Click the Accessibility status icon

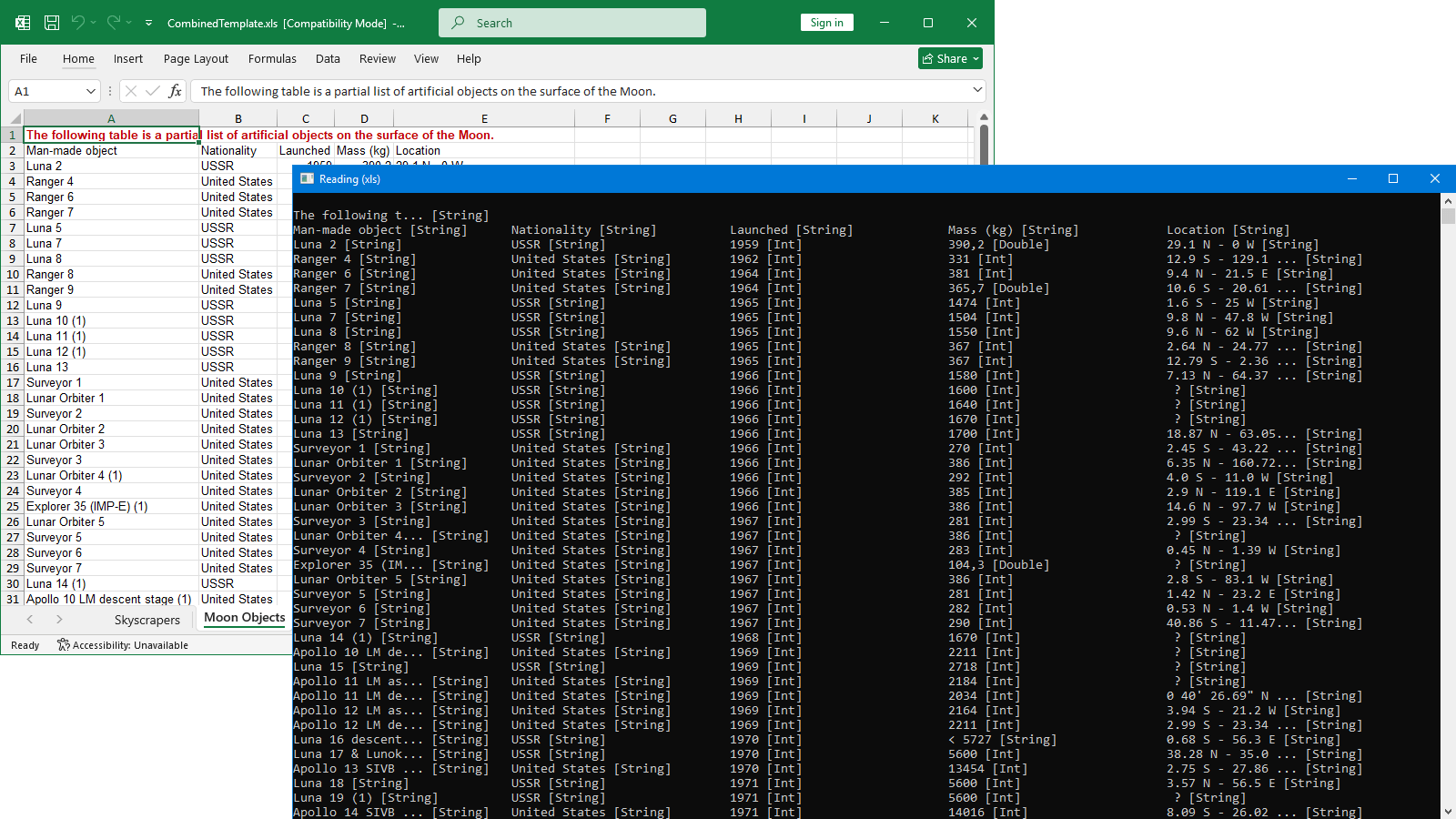point(64,645)
